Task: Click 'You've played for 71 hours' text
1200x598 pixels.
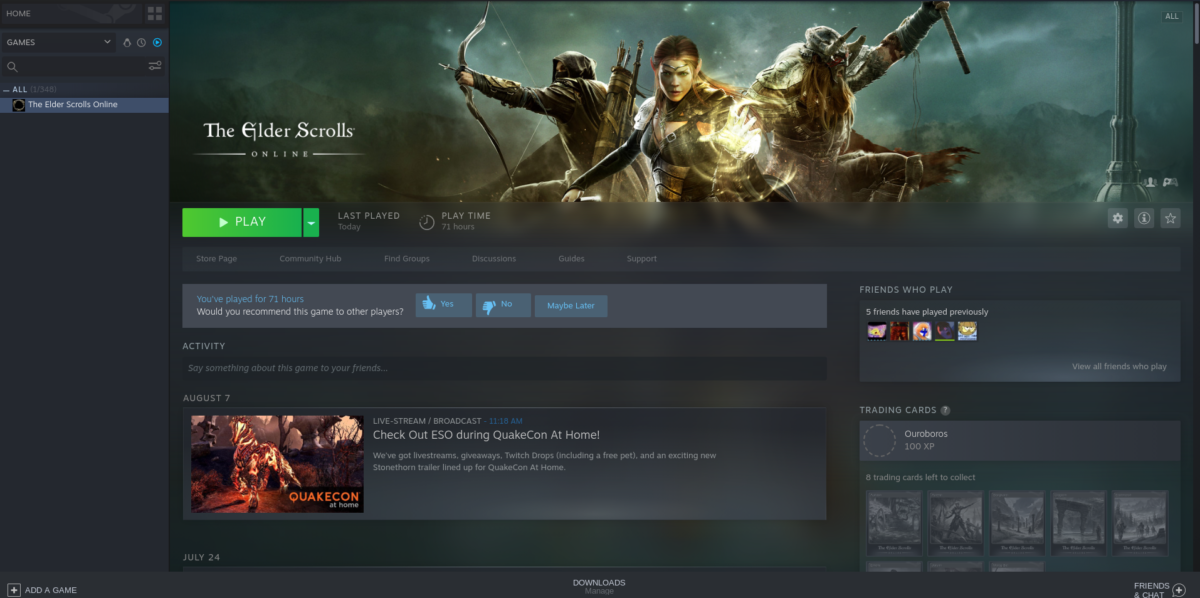Action: (250, 299)
